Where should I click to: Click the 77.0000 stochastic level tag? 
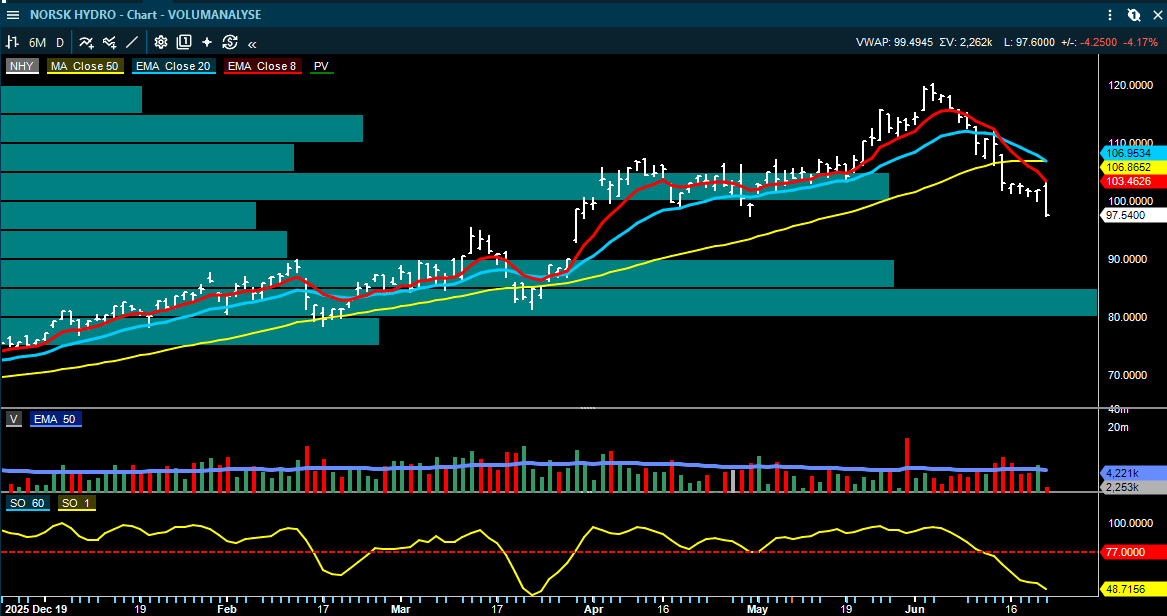[1132, 552]
